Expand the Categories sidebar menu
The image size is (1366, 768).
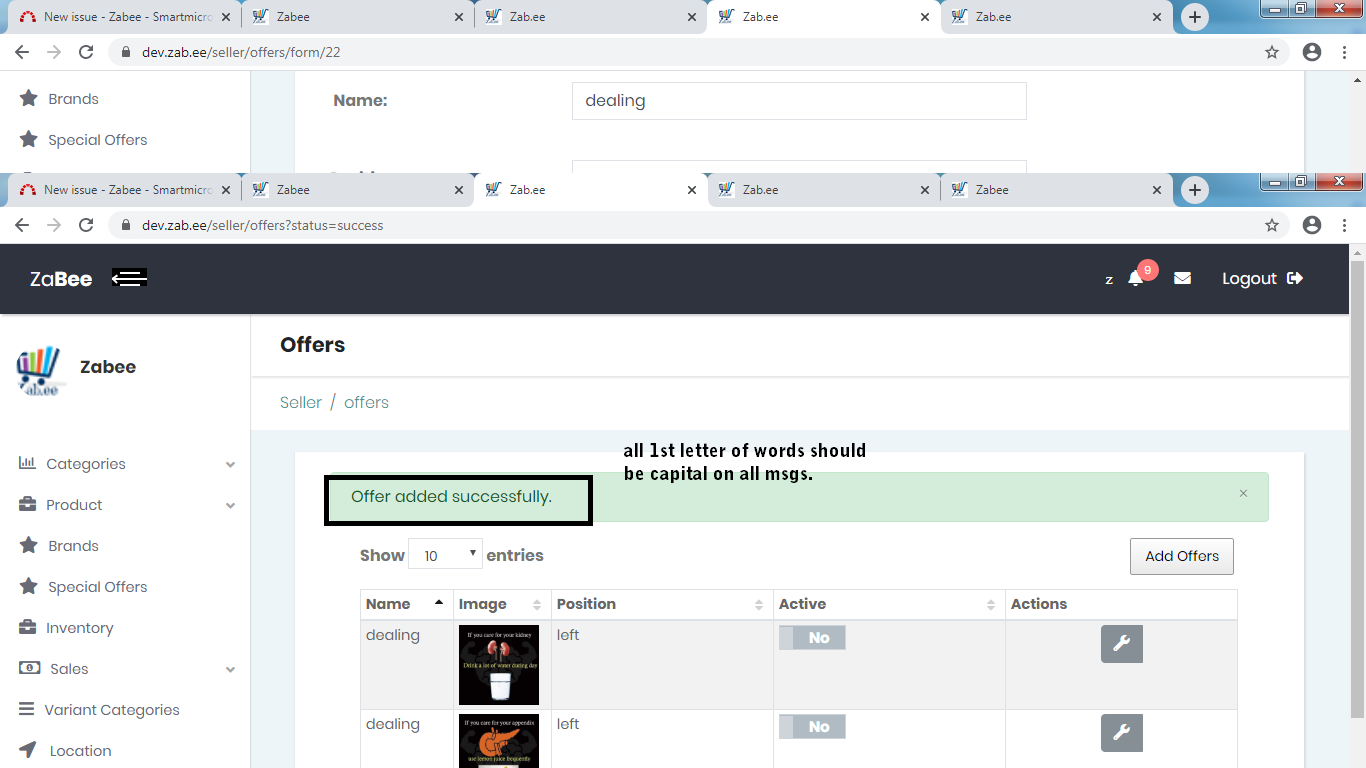(x=126, y=464)
